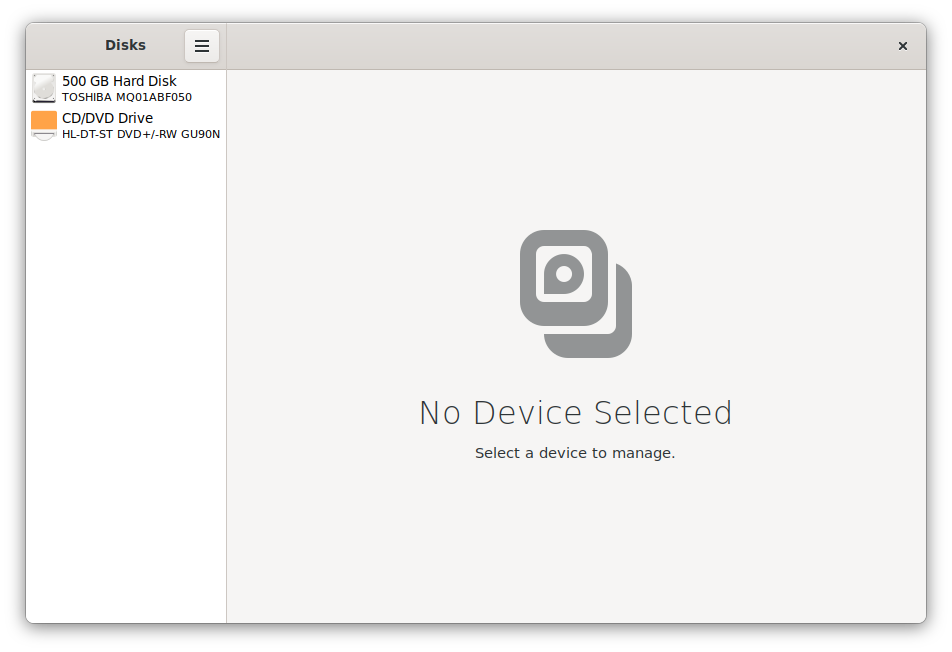952x652 pixels.
Task: Open the Disks hamburger menu
Action: click(x=202, y=46)
